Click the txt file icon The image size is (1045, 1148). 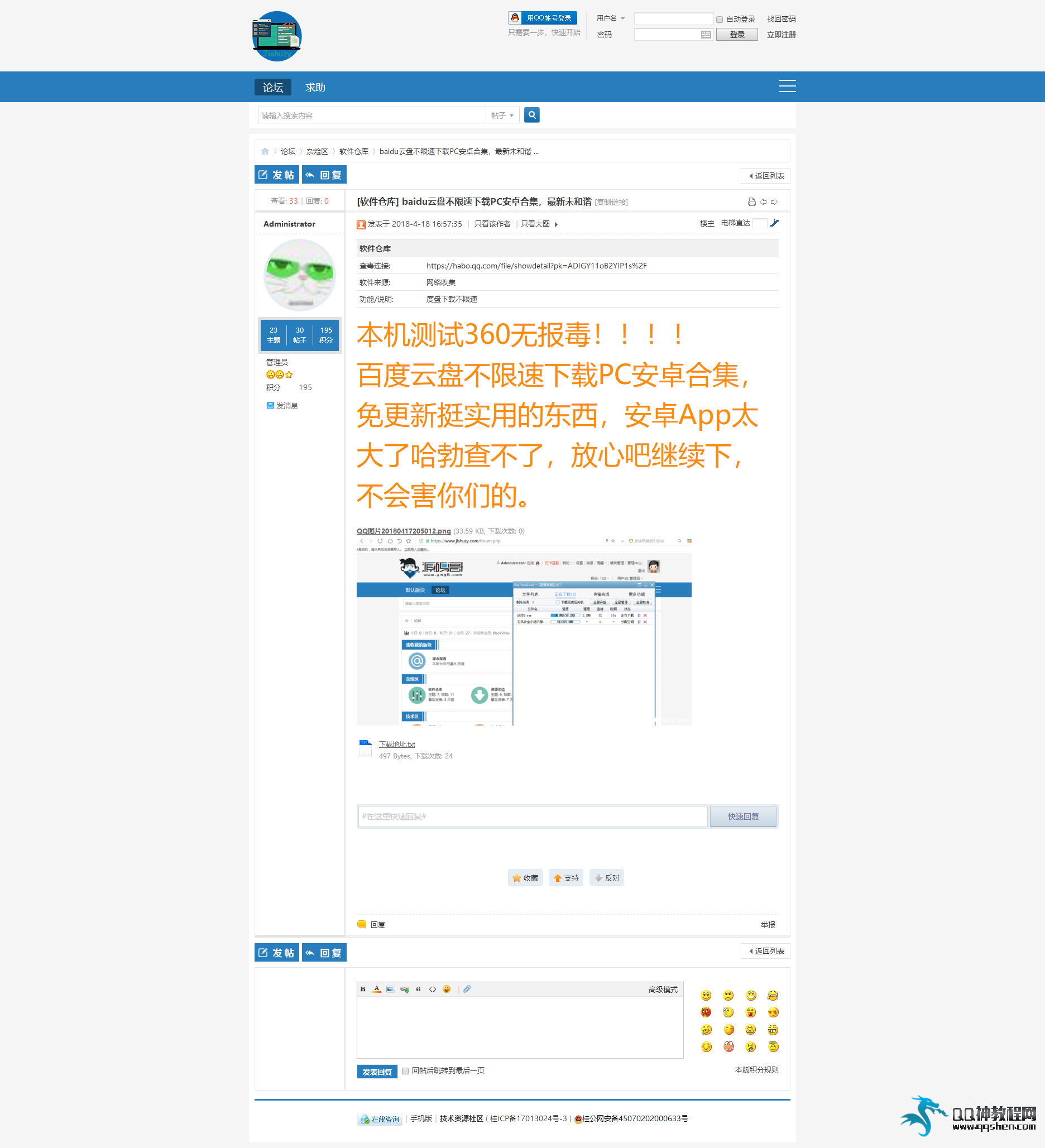pyautogui.click(x=365, y=748)
